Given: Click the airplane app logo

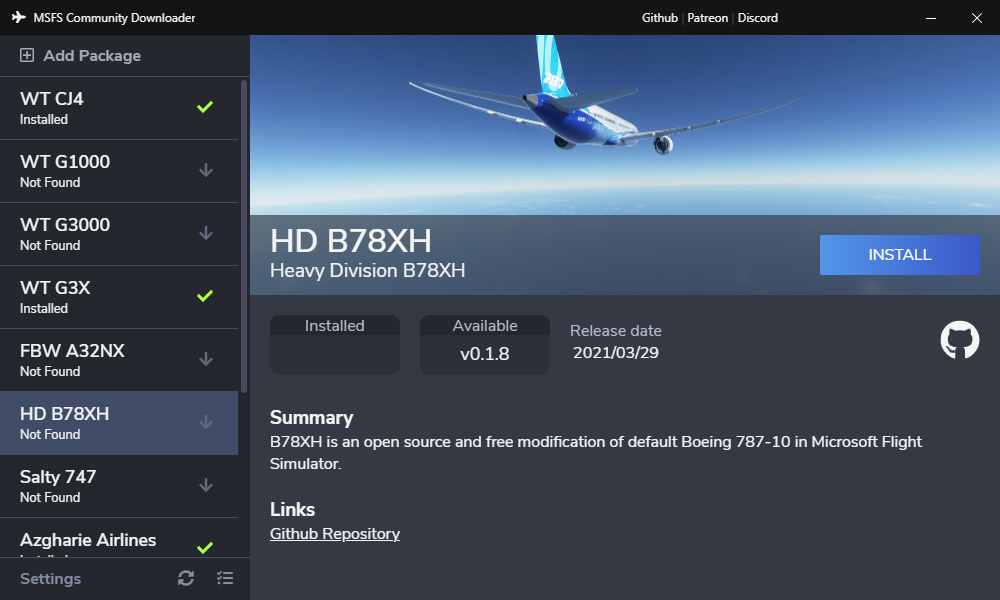Looking at the screenshot, I should point(18,17).
